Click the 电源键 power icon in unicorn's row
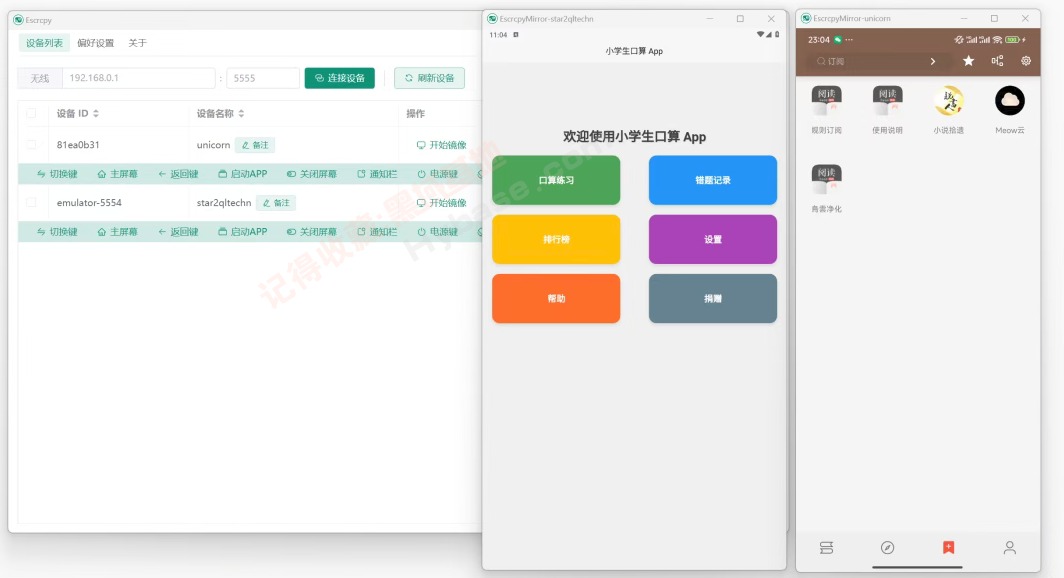Viewport: 1064px width, 578px height. 421,173
